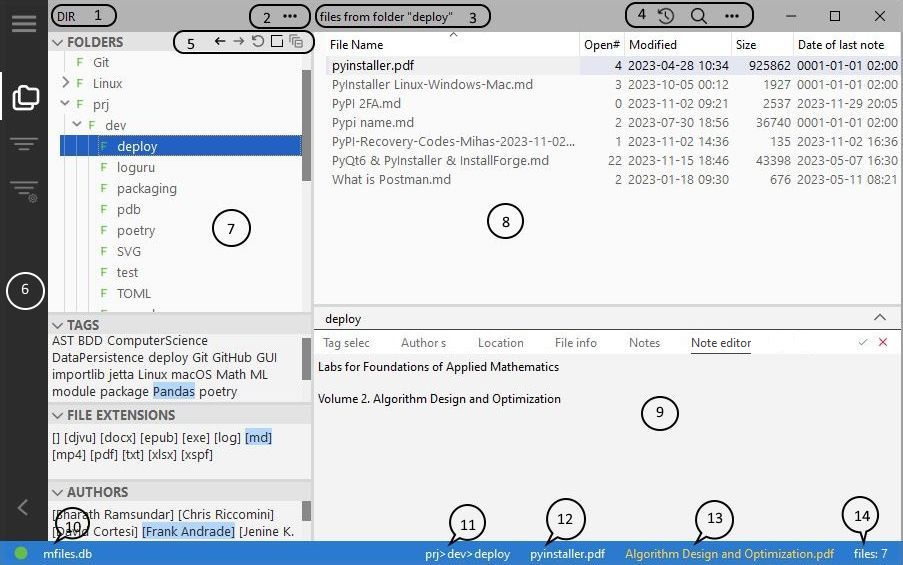
Task: Cancel note edit with the red X
Action: click(883, 342)
